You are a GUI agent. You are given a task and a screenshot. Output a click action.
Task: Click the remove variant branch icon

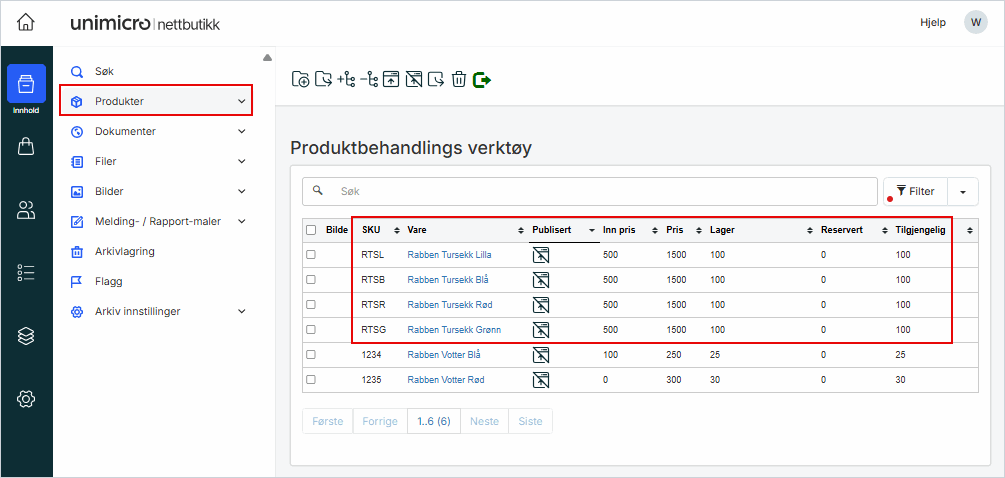coord(369,80)
